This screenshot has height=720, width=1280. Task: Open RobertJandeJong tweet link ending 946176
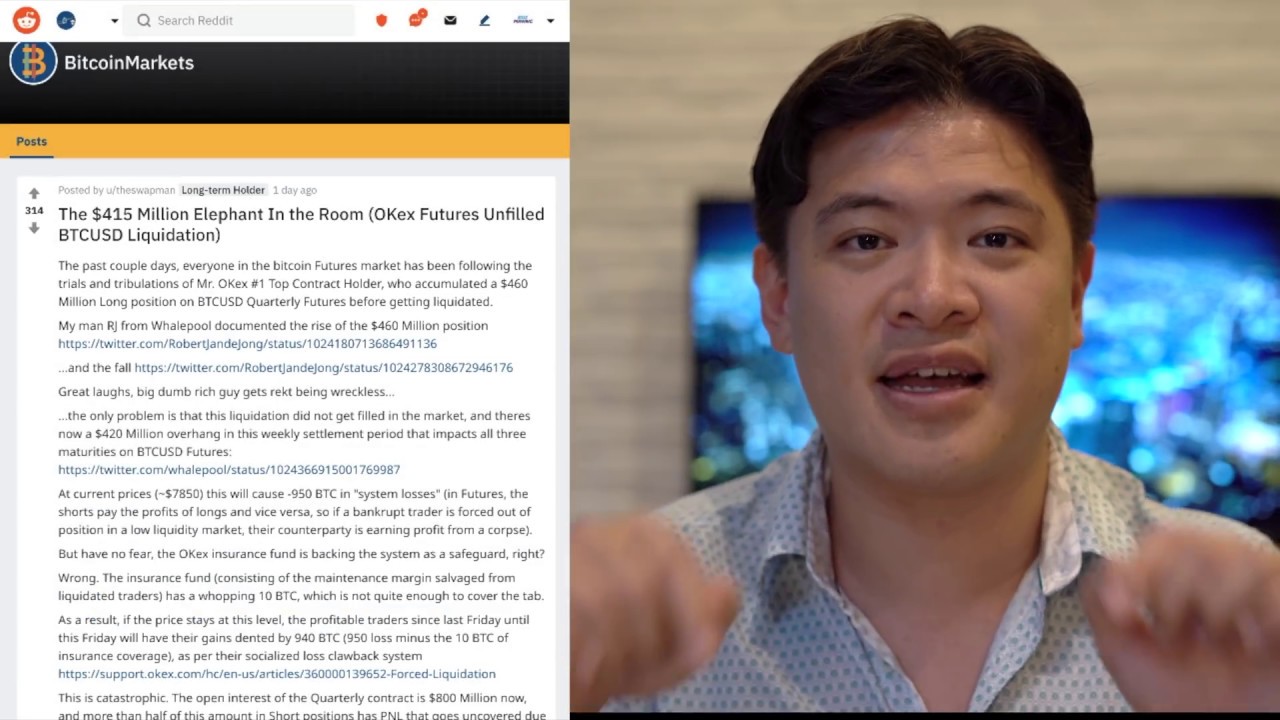pos(323,367)
